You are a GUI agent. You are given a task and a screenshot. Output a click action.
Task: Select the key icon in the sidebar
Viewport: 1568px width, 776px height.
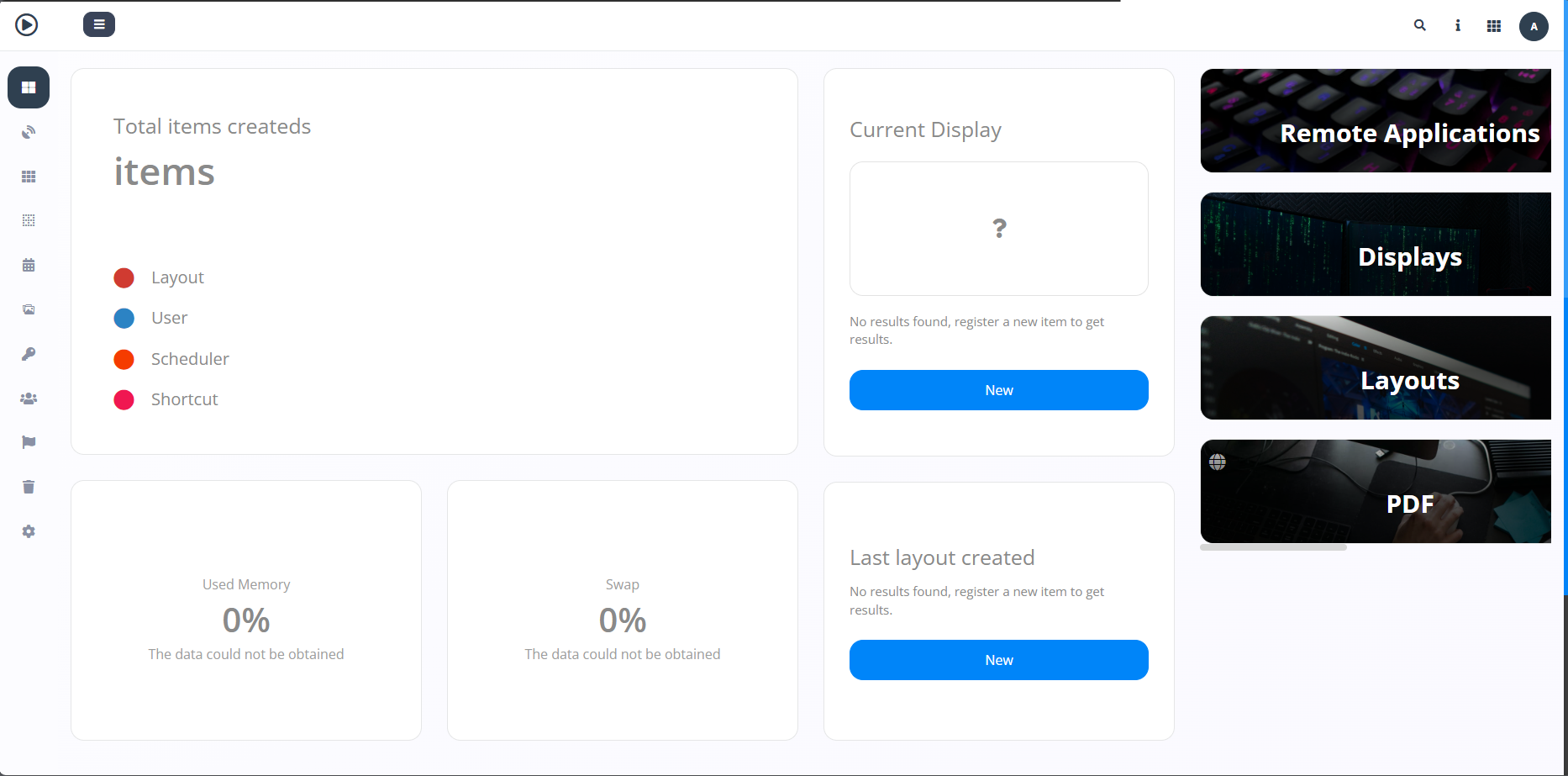[28, 353]
